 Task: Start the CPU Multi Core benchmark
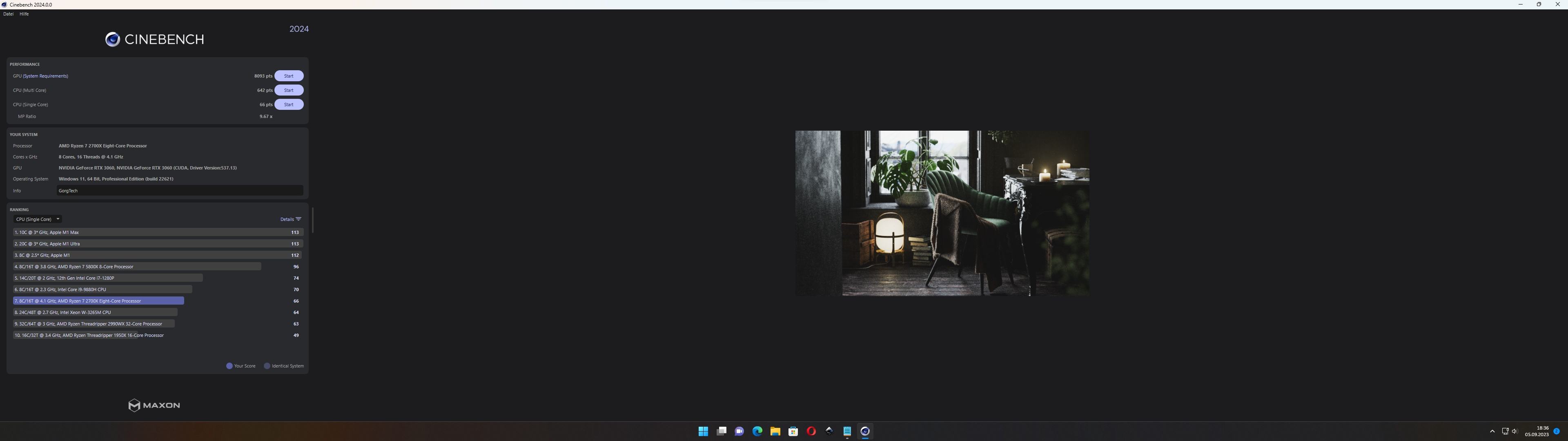click(x=289, y=90)
